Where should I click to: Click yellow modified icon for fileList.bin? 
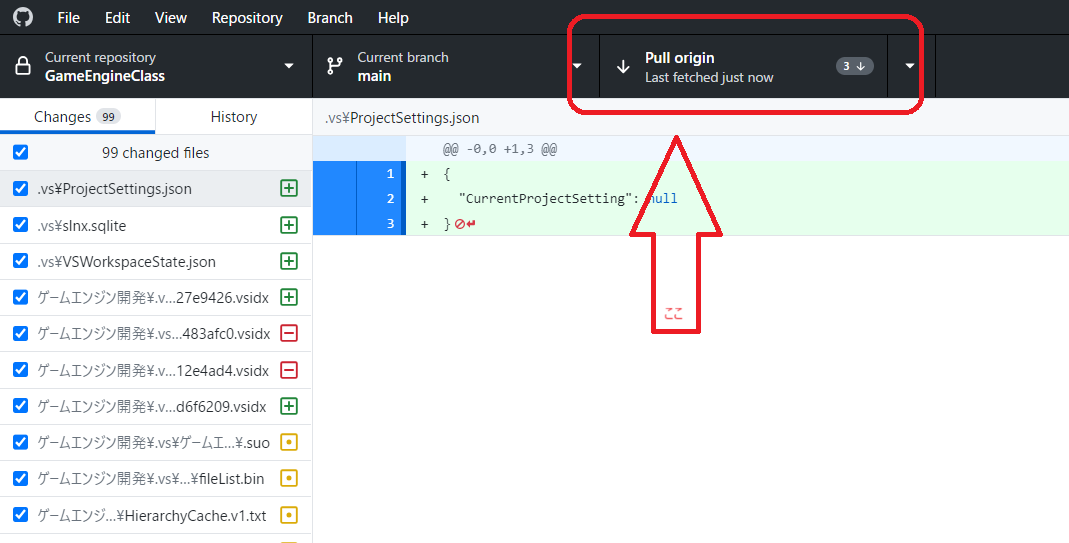tap(289, 479)
